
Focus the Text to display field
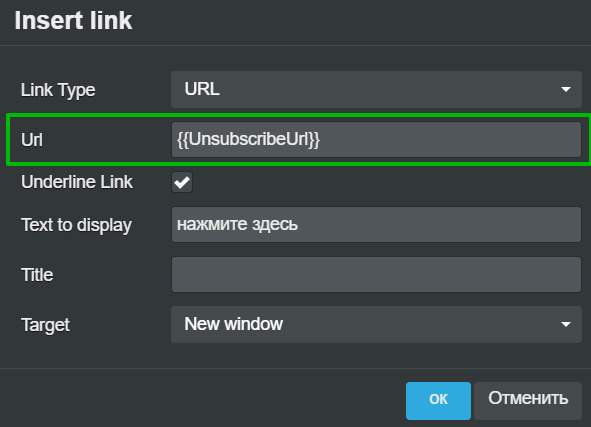point(376,225)
